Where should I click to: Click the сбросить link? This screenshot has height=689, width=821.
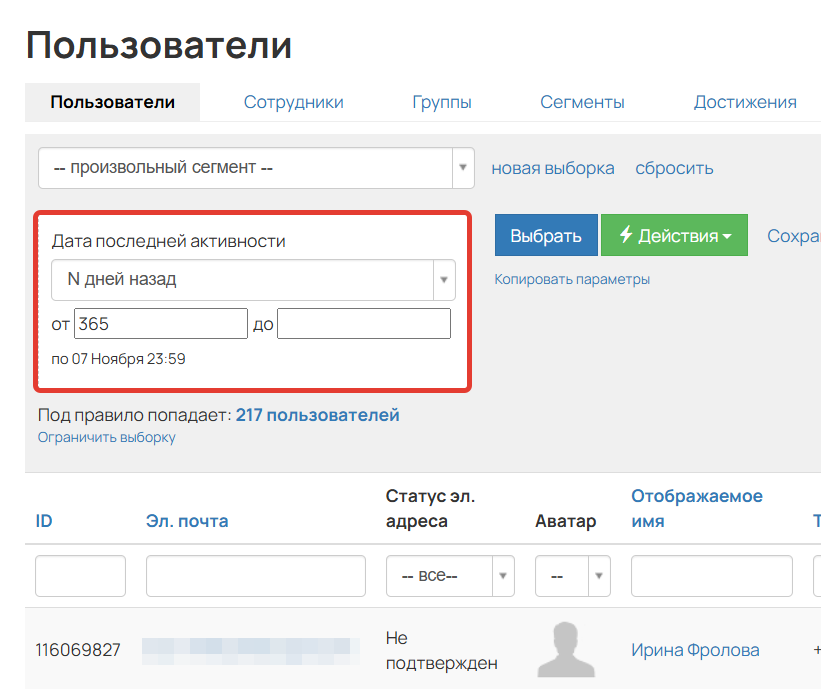pyautogui.click(x=674, y=168)
